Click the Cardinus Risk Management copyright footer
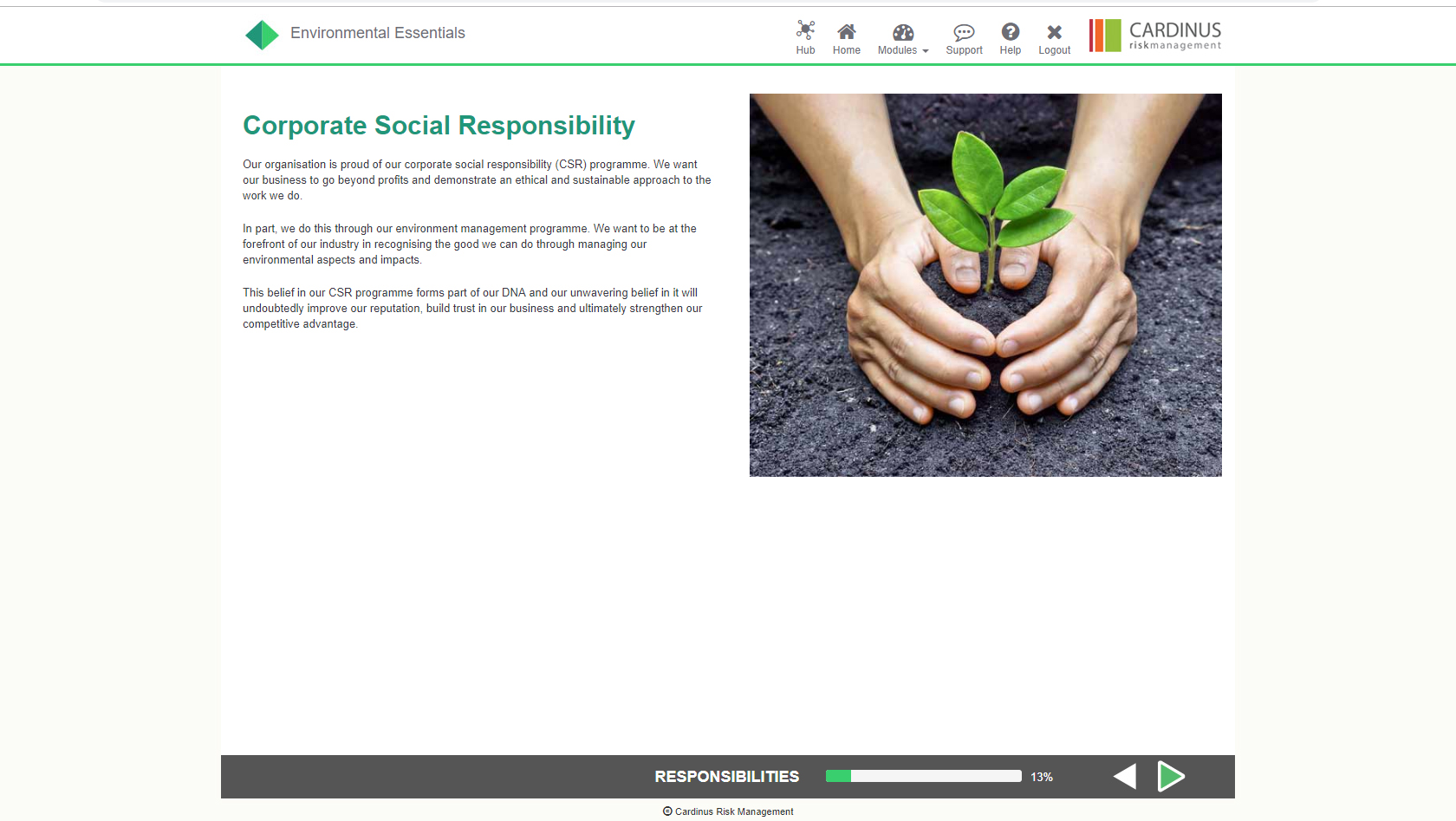 click(728, 811)
